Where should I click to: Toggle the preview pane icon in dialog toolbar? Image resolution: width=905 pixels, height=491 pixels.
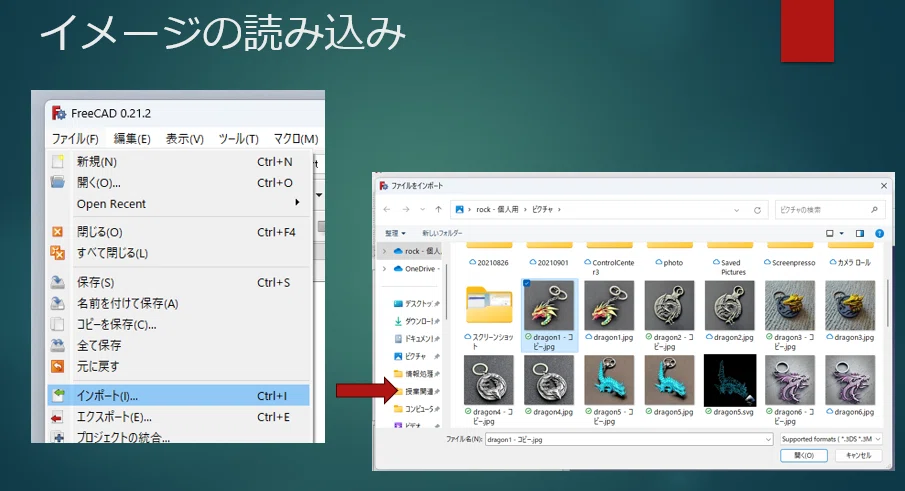859,234
